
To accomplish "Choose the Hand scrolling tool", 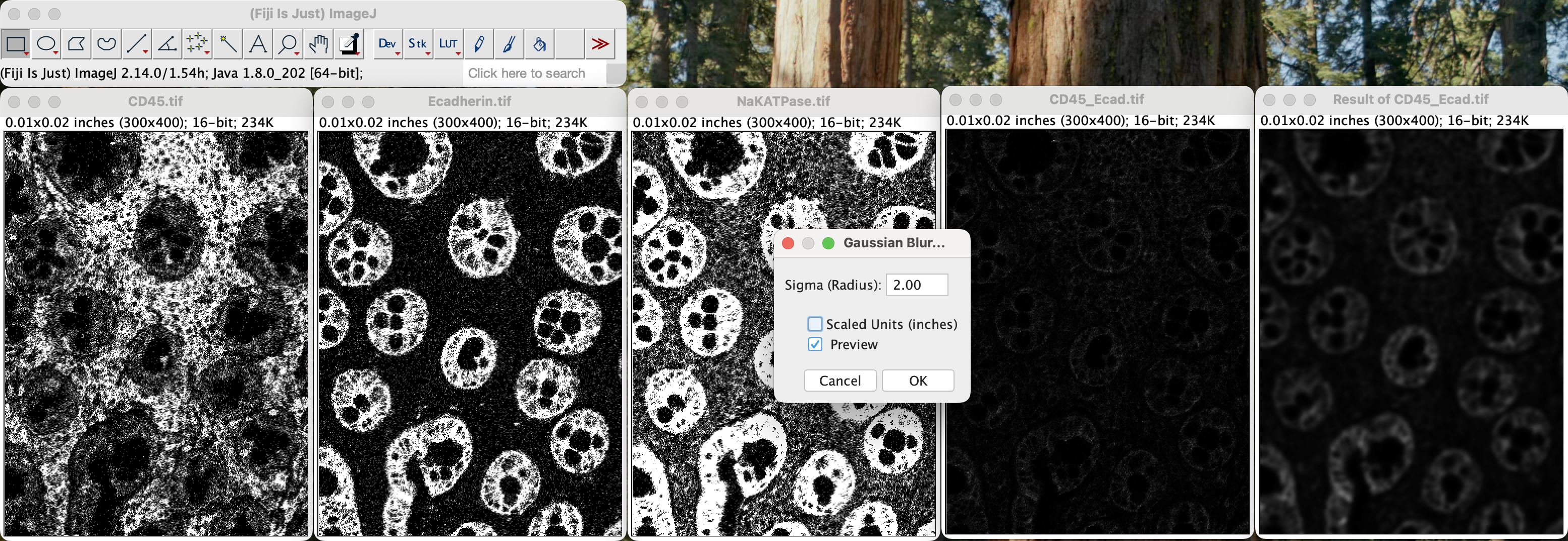I will [x=318, y=44].
